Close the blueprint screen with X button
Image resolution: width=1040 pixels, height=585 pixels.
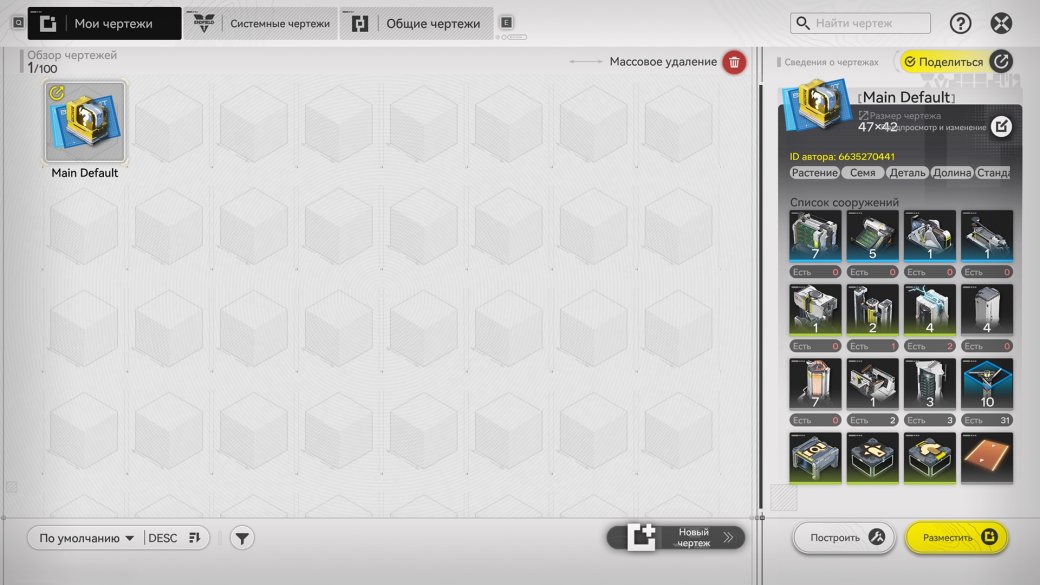click(x=1001, y=23)
